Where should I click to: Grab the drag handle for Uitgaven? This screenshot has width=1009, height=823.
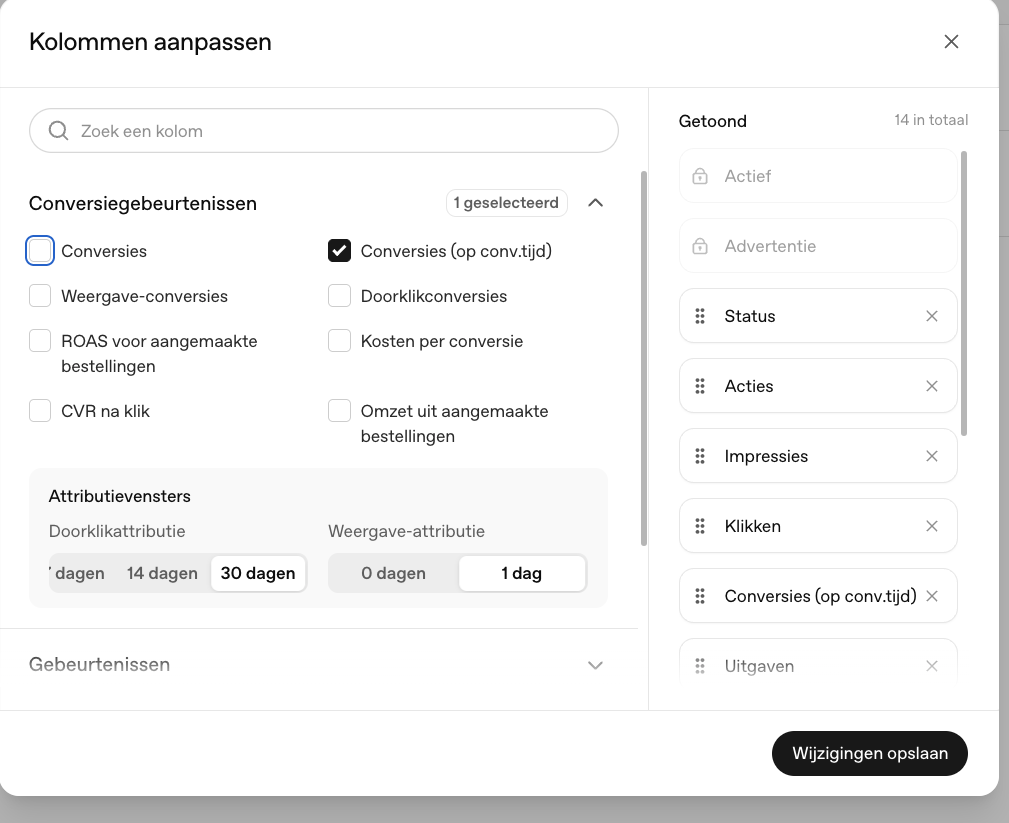(x=700, y=666)
